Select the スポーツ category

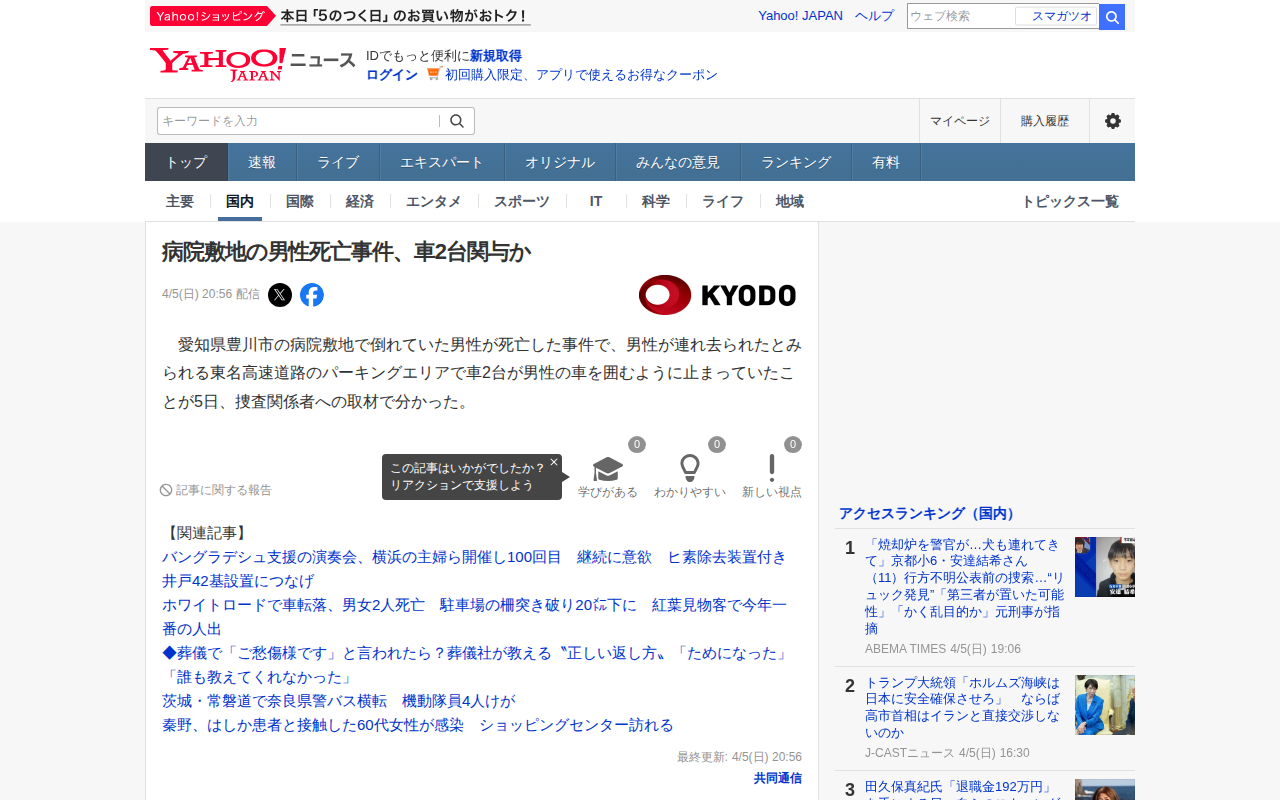[522, 201]
